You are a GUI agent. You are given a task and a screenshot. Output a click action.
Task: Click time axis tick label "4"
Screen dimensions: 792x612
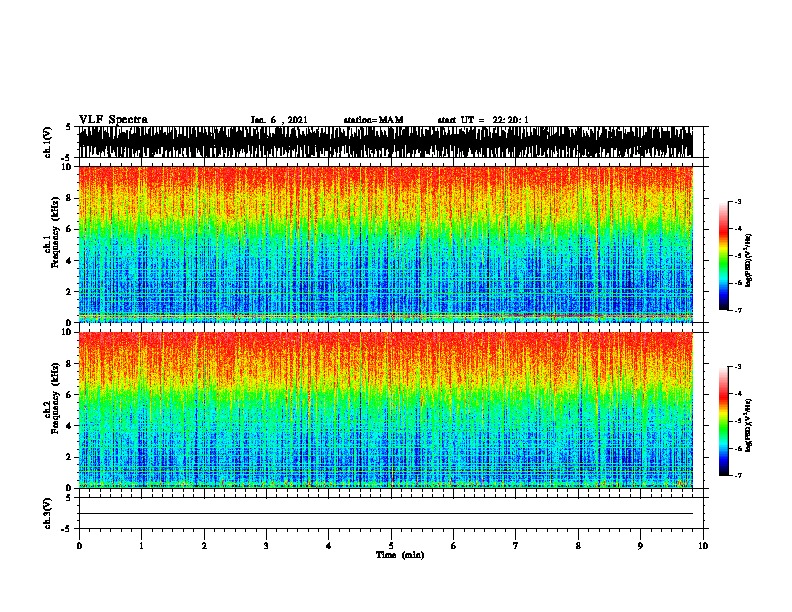coord(328,546)
